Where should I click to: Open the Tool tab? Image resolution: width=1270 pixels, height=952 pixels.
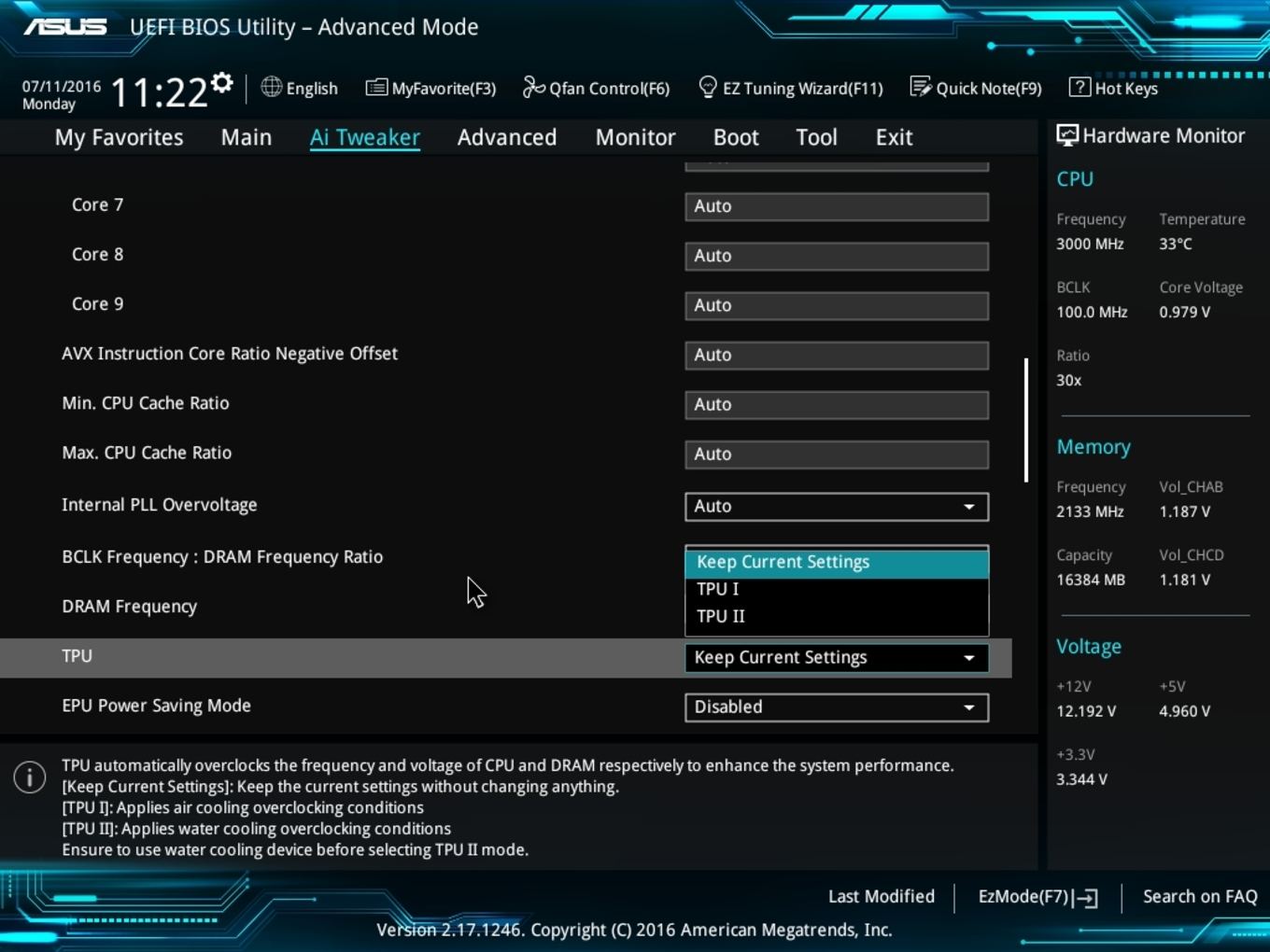816,137
